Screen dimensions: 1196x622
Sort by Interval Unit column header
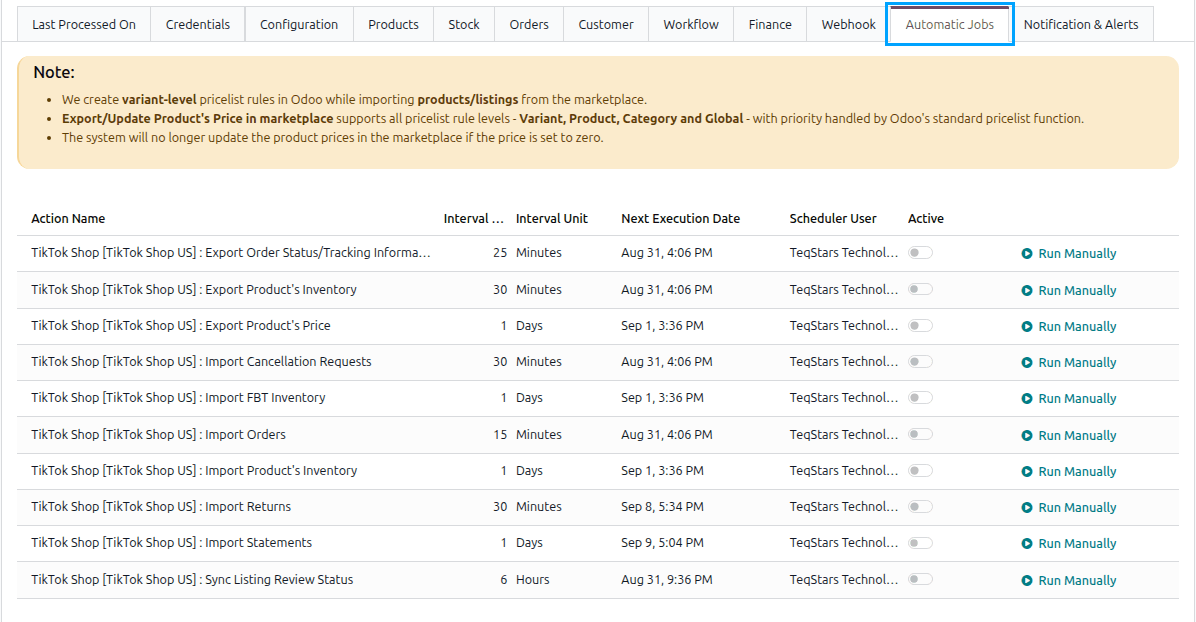pyautogui.click(x=551, y=218)
